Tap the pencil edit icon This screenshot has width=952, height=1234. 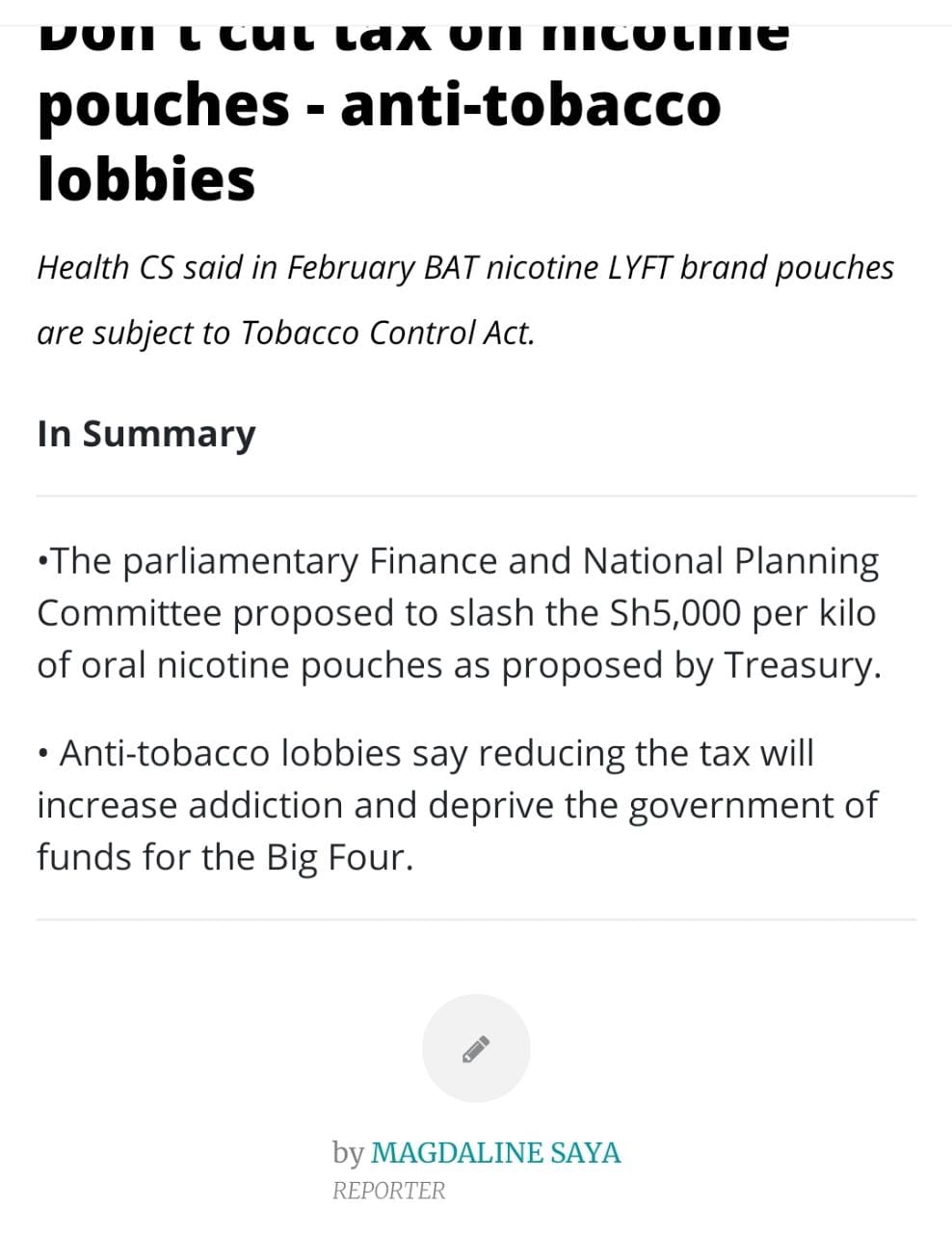[x=476, y=1049]
